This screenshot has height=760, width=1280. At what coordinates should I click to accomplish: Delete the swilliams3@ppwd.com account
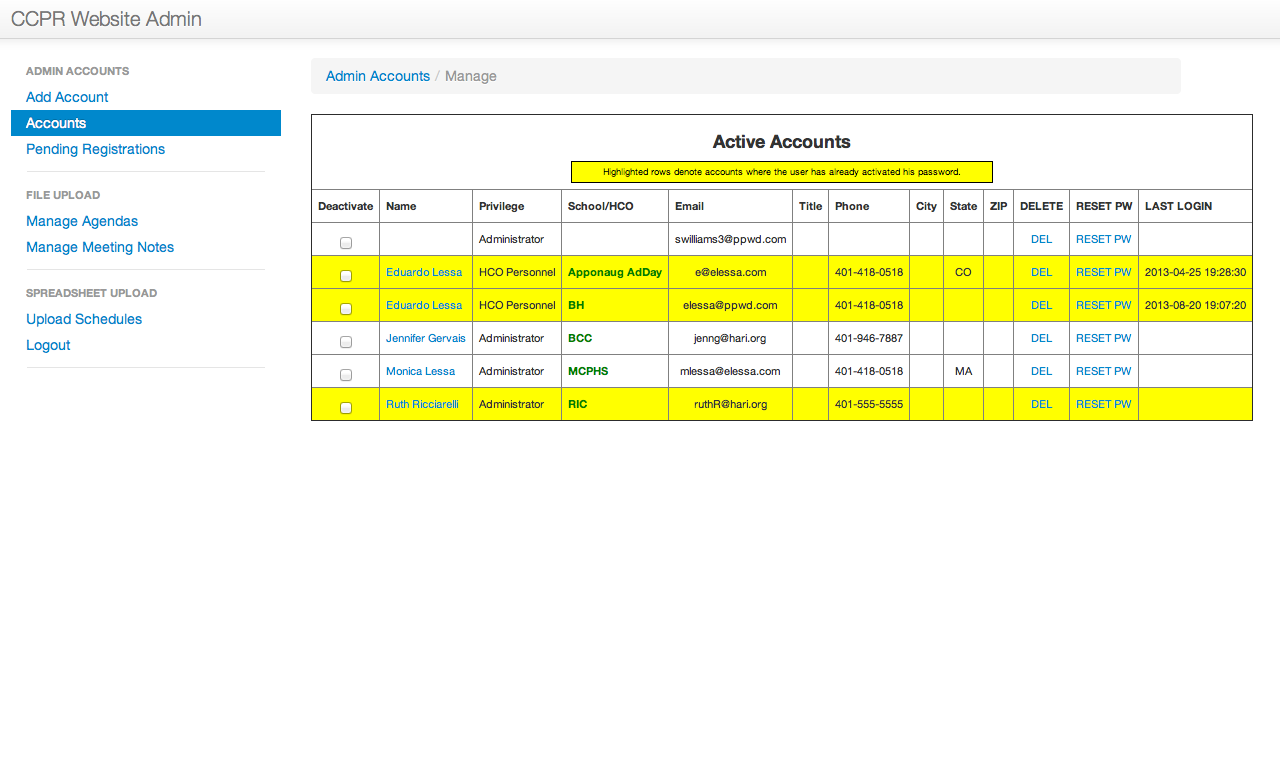[x=1041, y=239]
